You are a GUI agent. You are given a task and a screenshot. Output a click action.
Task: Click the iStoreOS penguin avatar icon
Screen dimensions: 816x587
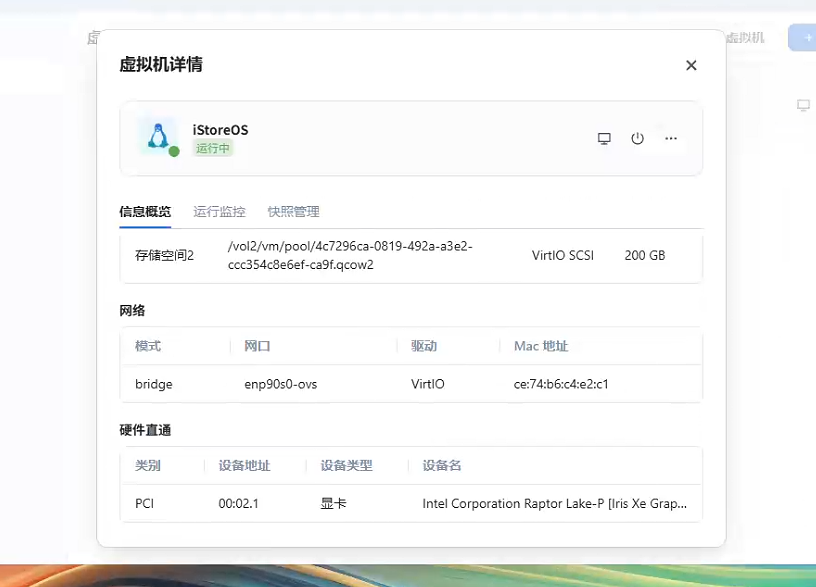click(x=156, y=136)
